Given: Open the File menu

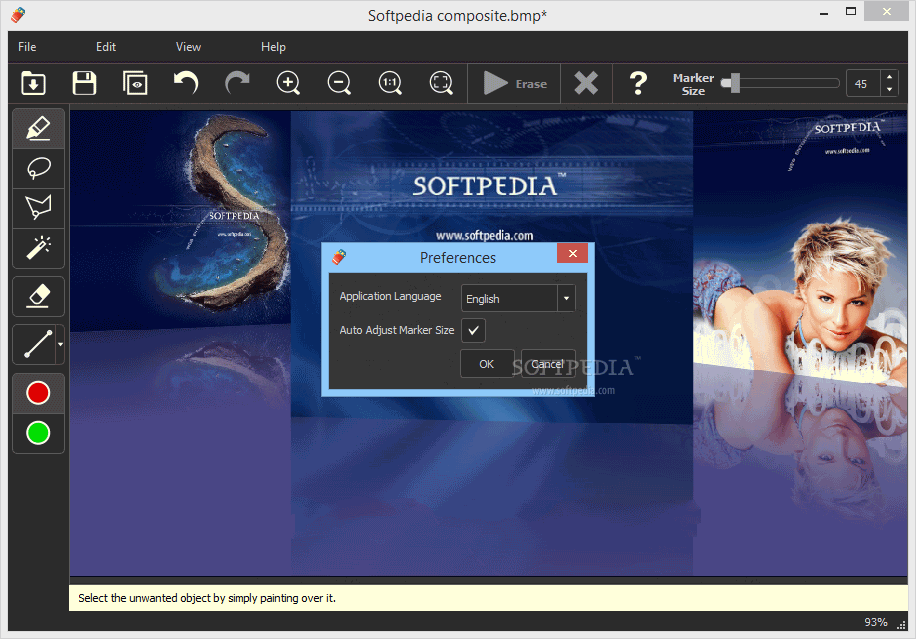Looking at the screenshot, I should coord(27,47).
